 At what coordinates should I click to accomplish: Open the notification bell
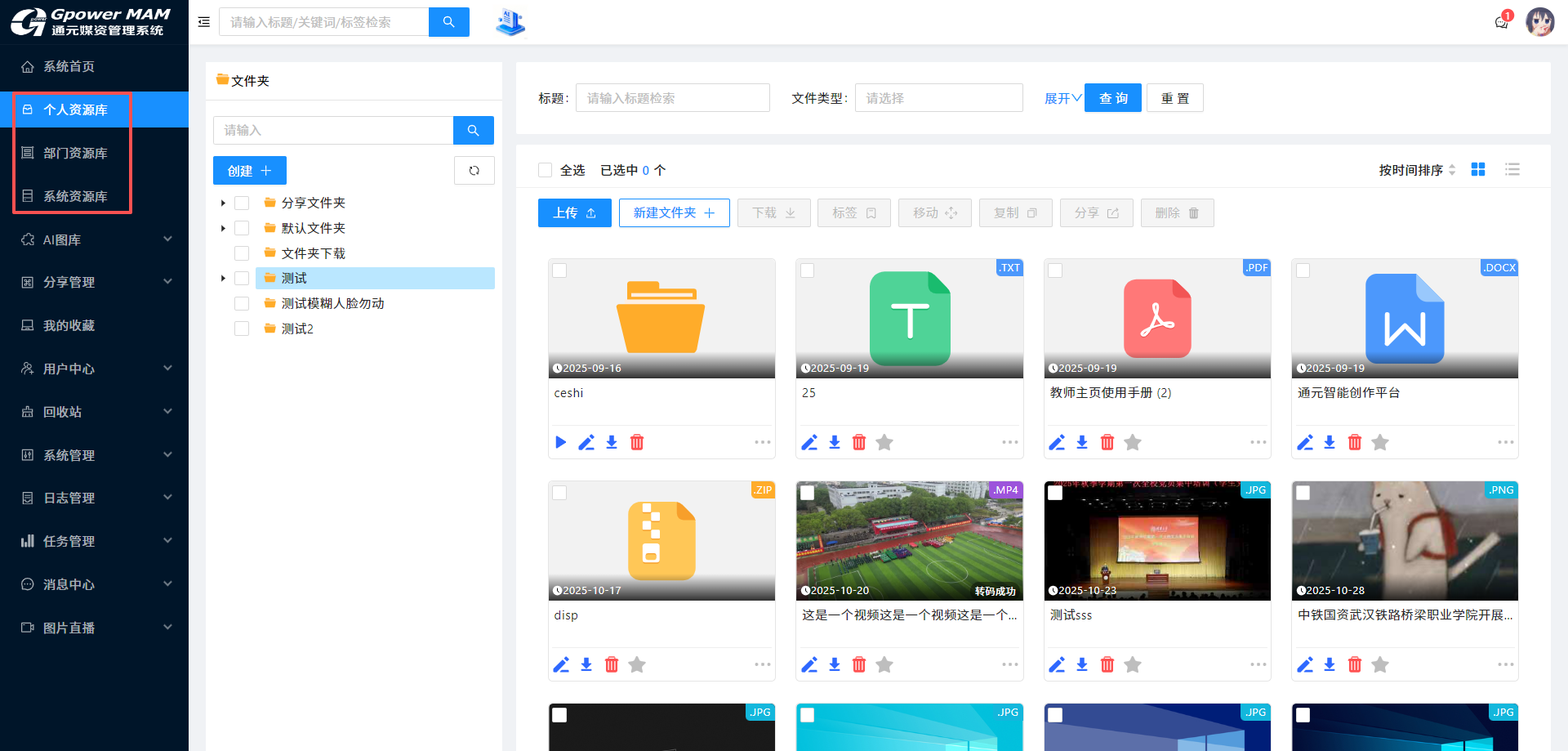pos(1500,23)
